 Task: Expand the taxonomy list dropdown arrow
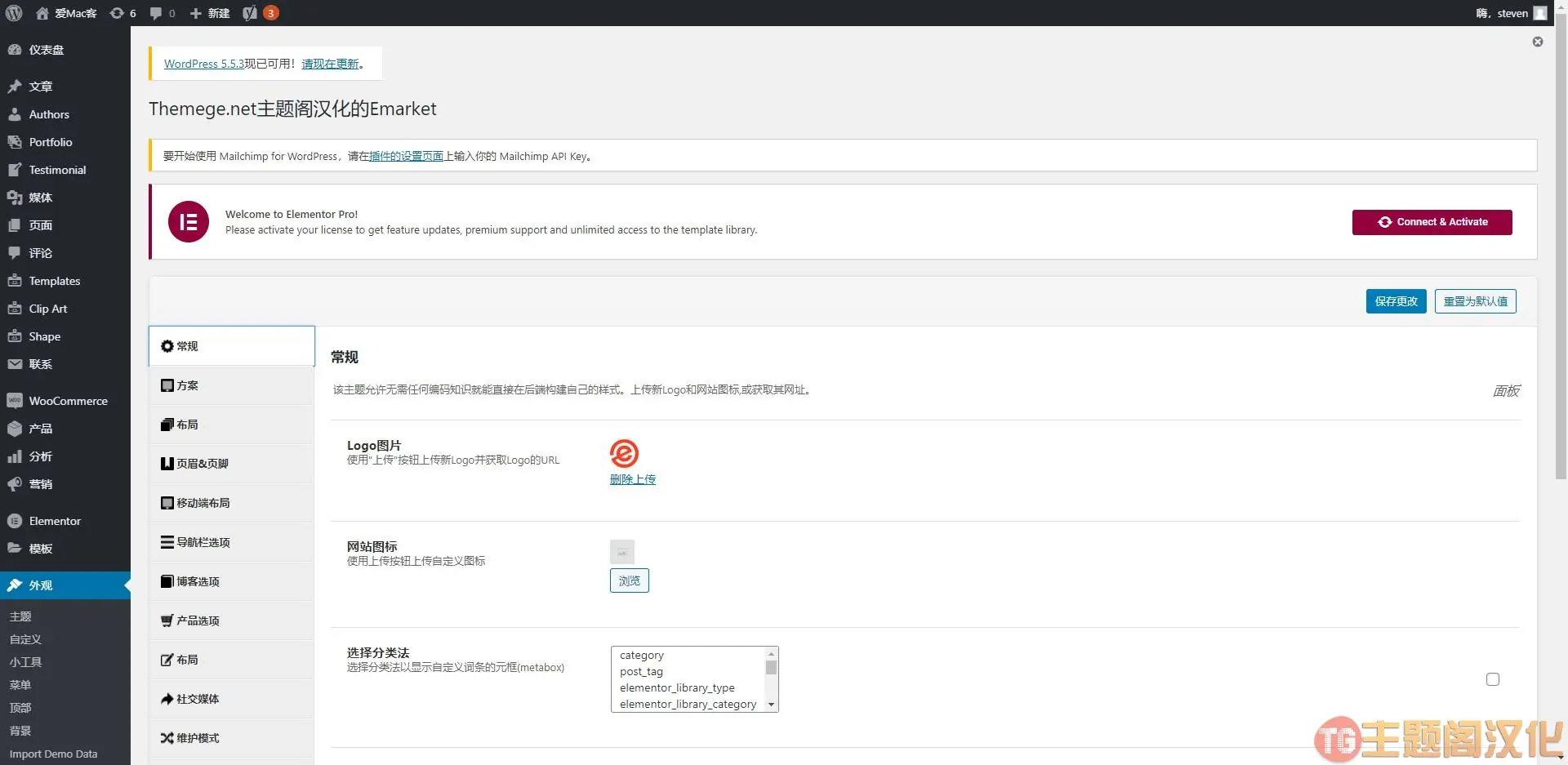point(771,704)
